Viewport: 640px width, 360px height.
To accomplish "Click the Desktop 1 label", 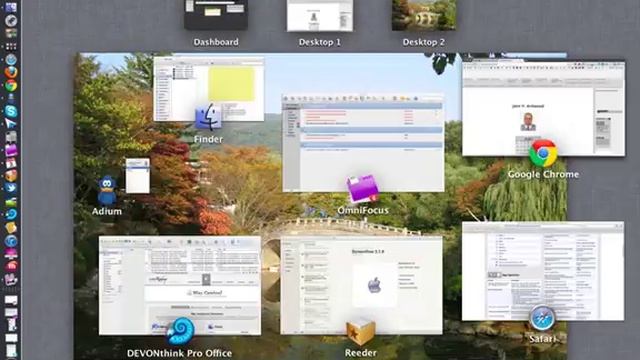I will tap(320, 42).
